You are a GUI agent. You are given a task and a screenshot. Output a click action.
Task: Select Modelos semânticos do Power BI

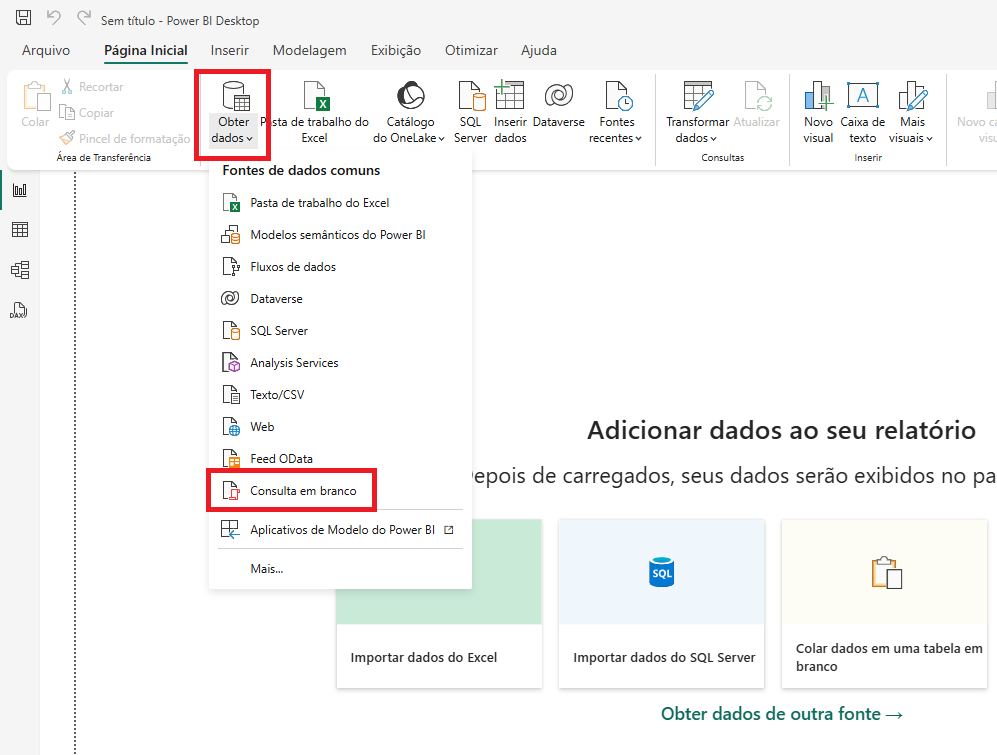(x=340, y=235)
